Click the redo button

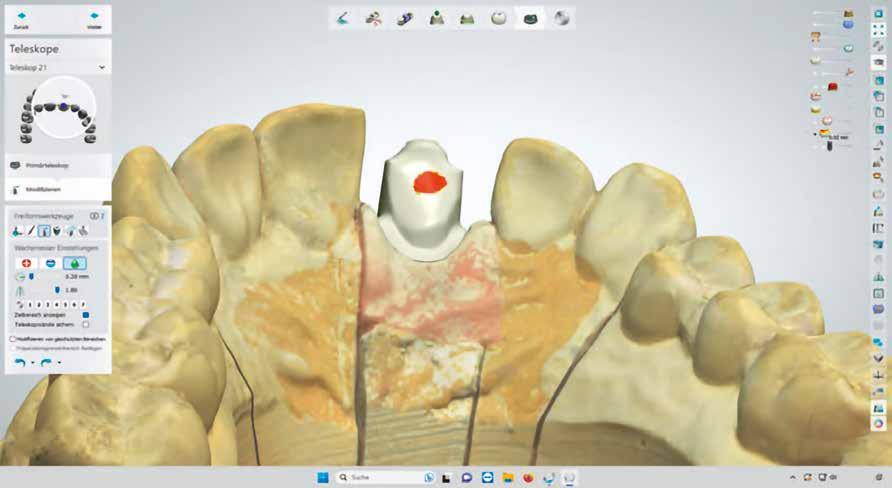coord(46,362)
